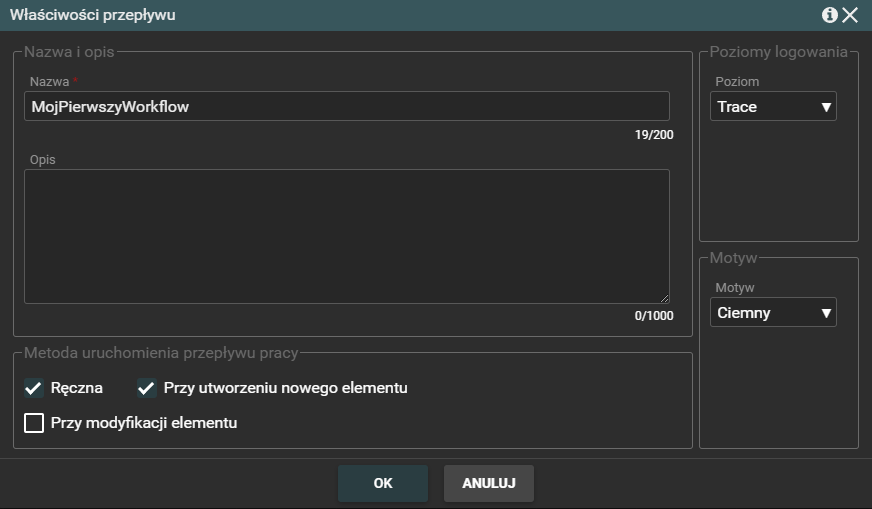Enable the Przy modyfikacji elementu checkbox

pos(34,423)
